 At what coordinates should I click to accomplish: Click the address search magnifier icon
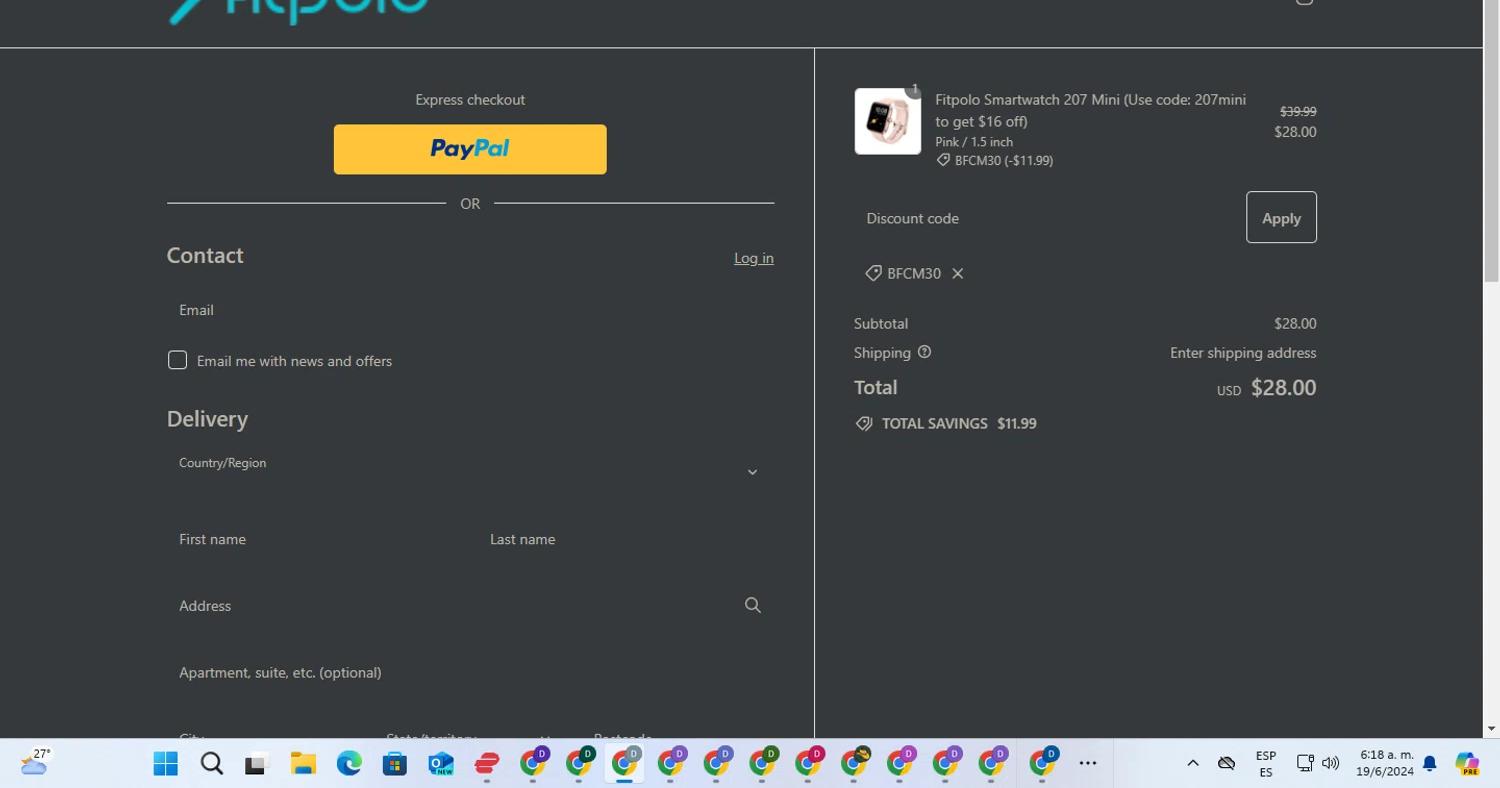click(x=753, y=605)
